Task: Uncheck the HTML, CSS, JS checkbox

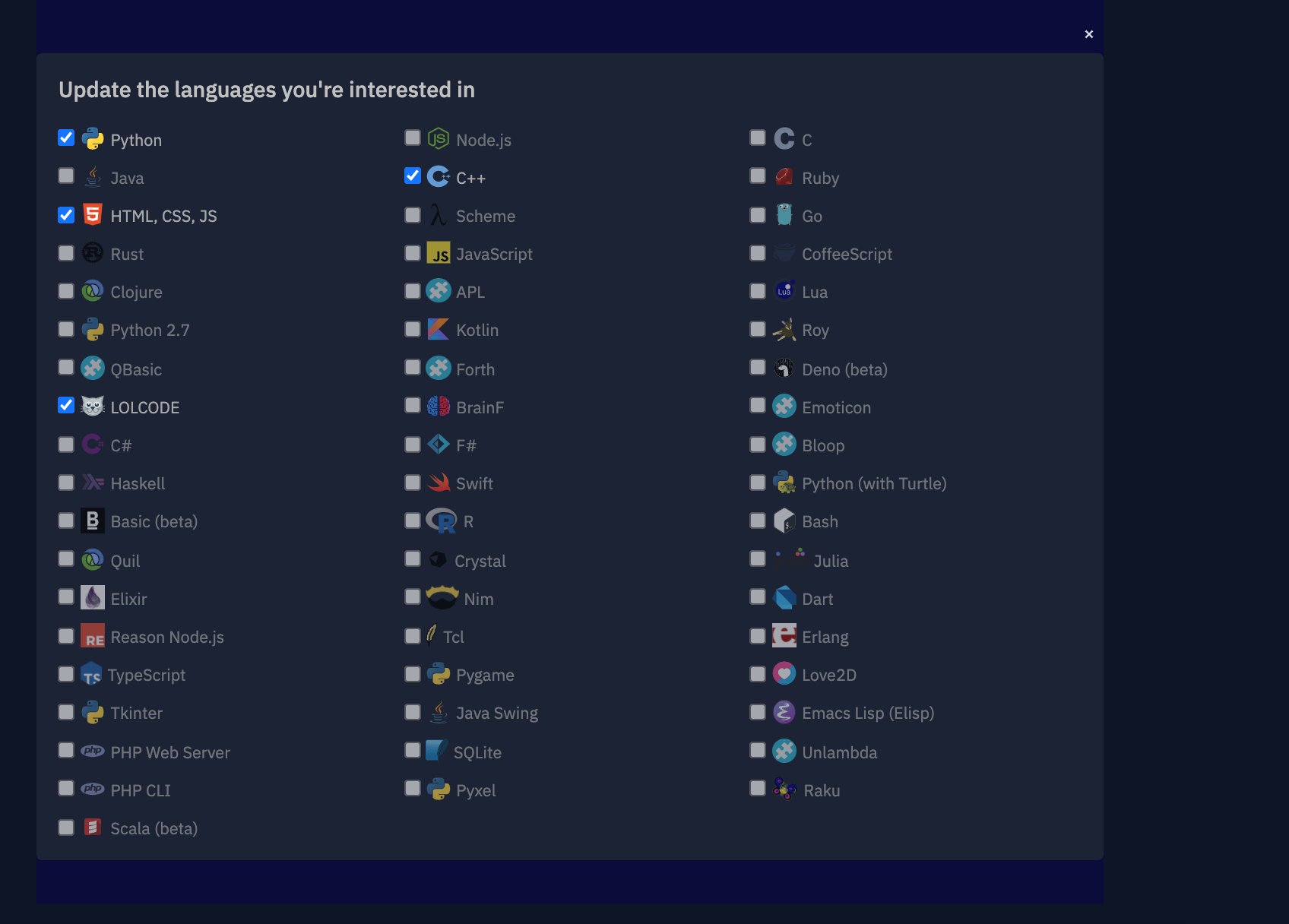Action: click(66, 215)
